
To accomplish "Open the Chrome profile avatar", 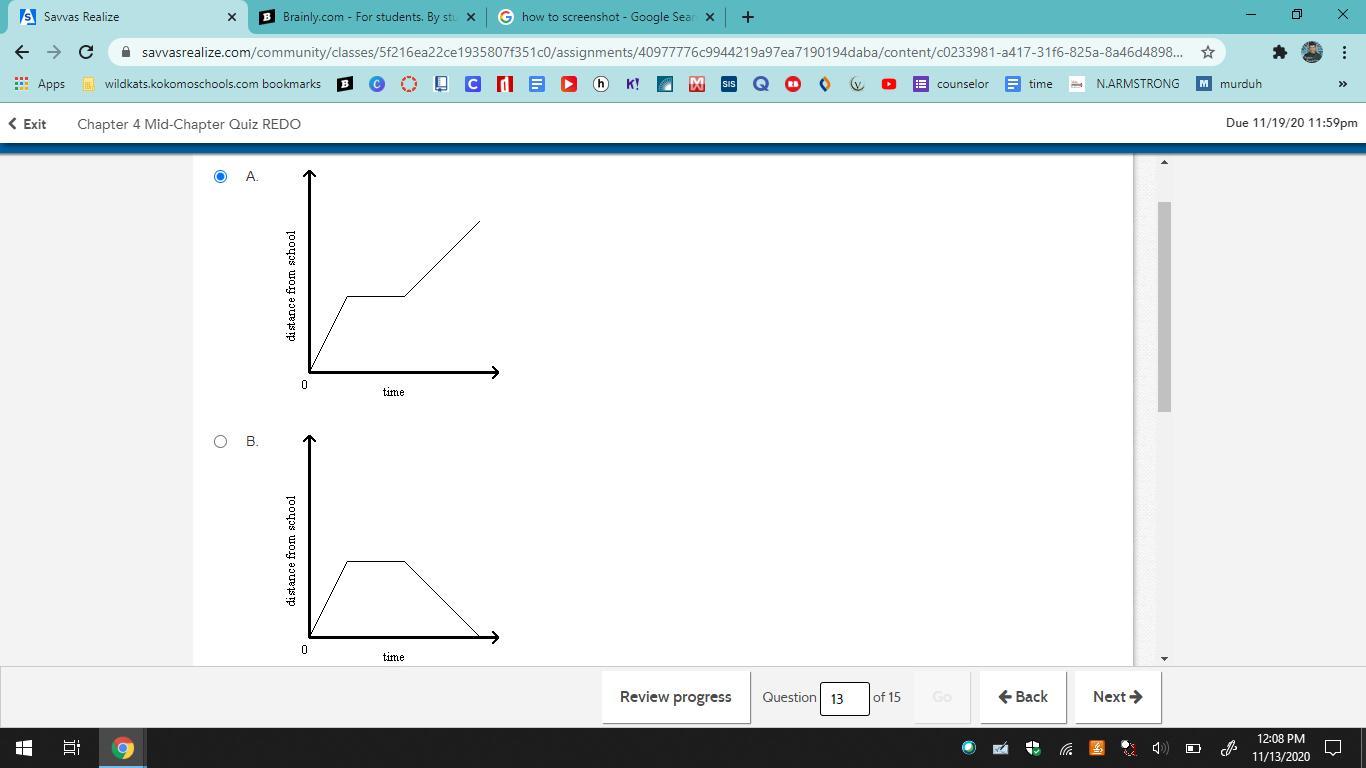I will click(x=1312, y=52).
